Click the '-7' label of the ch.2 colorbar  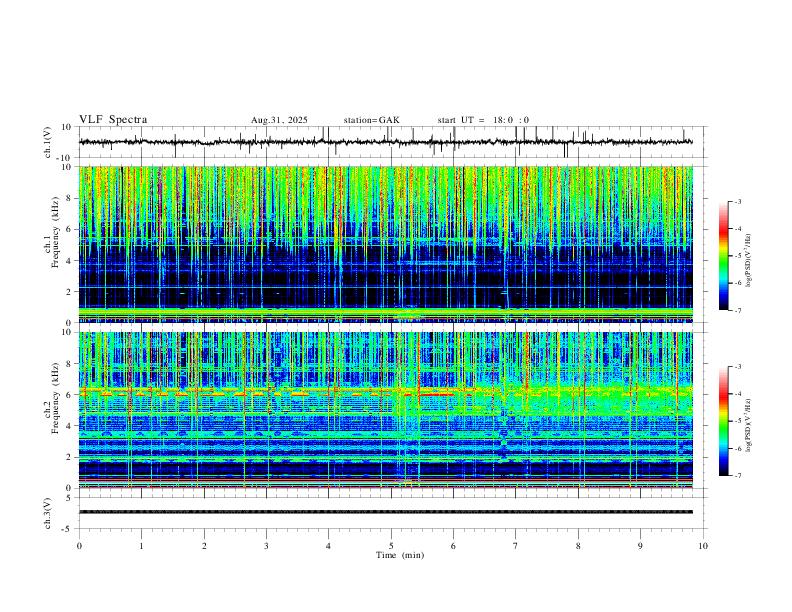pos(737,476)
